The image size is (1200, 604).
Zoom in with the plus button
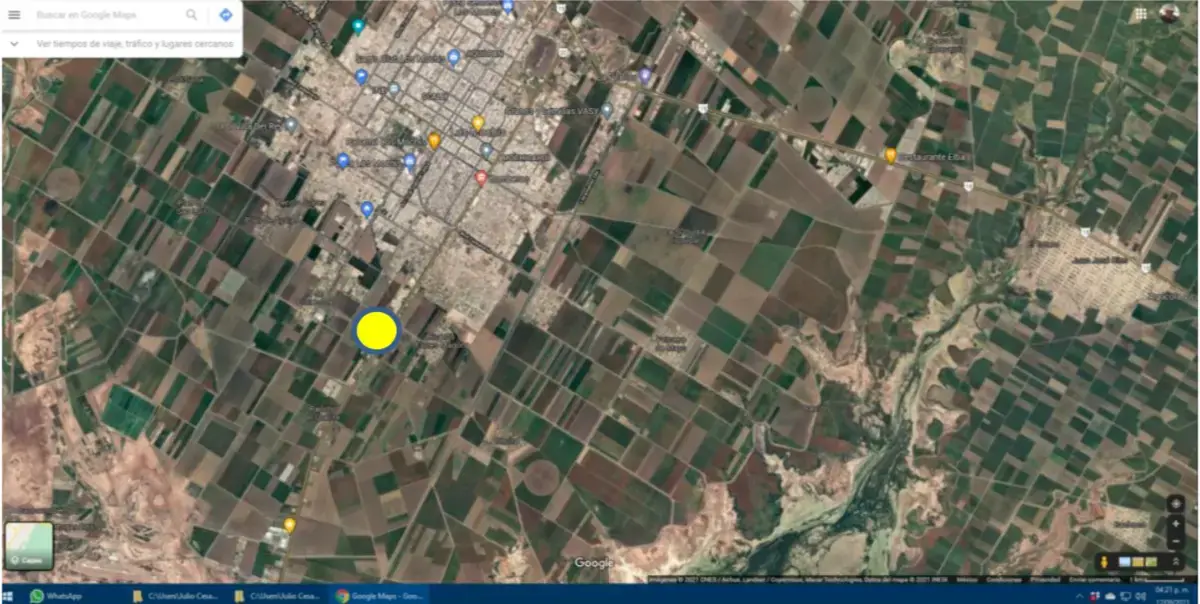(x=1176, y=524)
